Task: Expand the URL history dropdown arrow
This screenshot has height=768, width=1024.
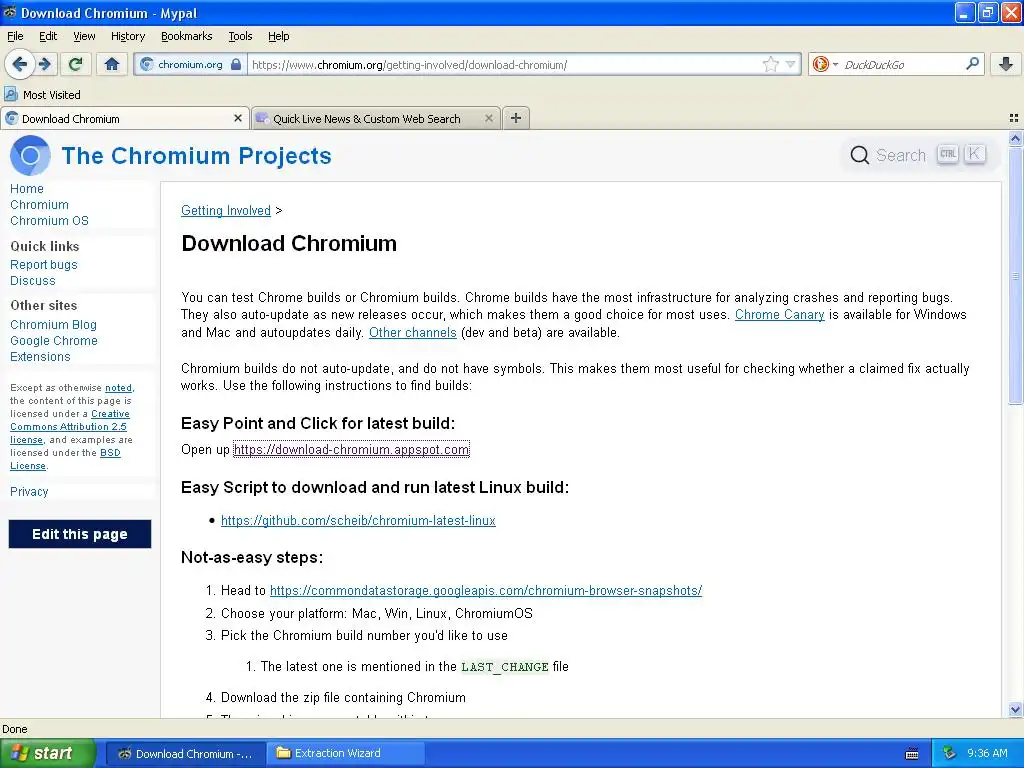Action: click(x=791, y=64)
